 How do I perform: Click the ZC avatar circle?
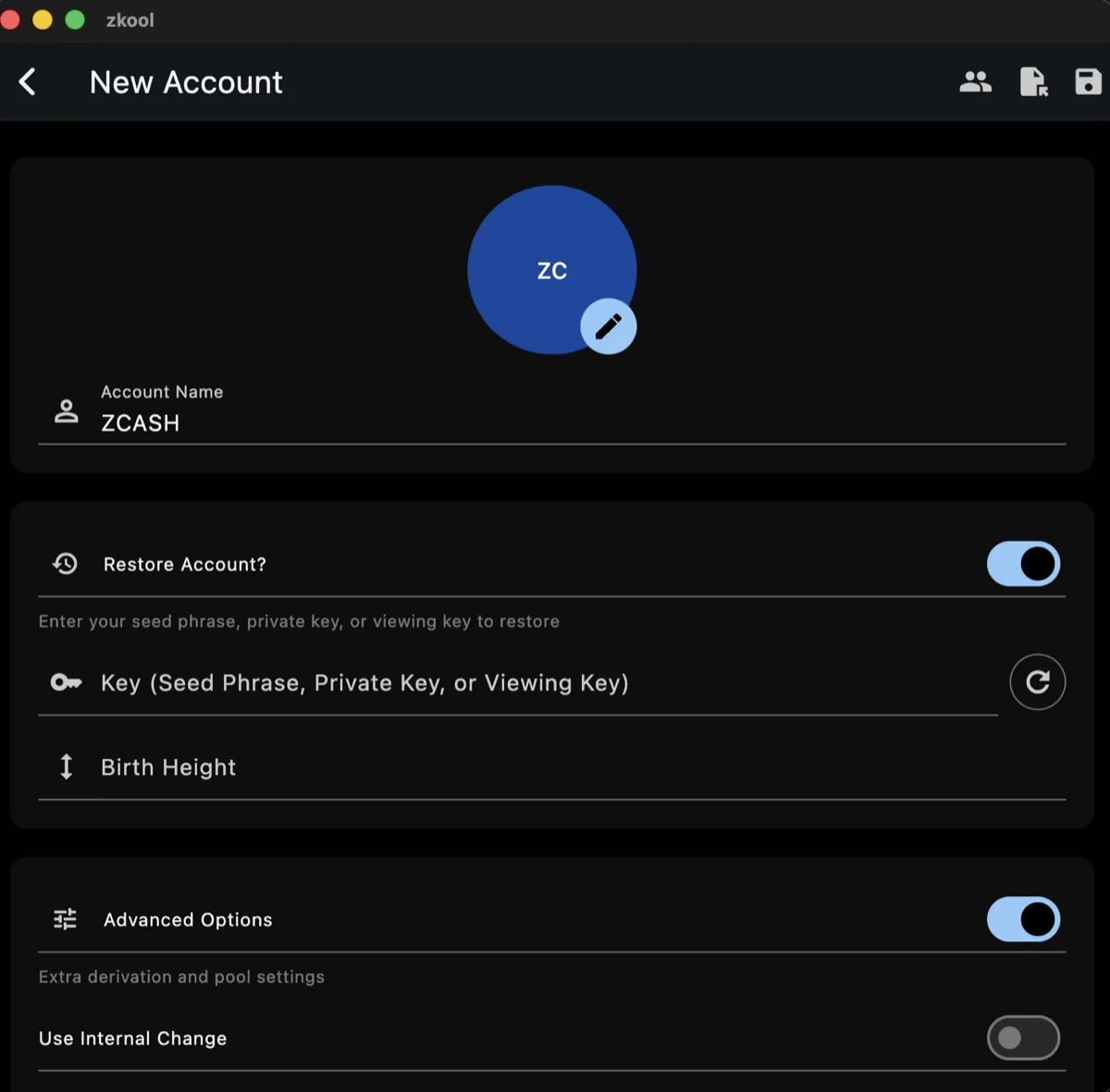coord(551,270)
